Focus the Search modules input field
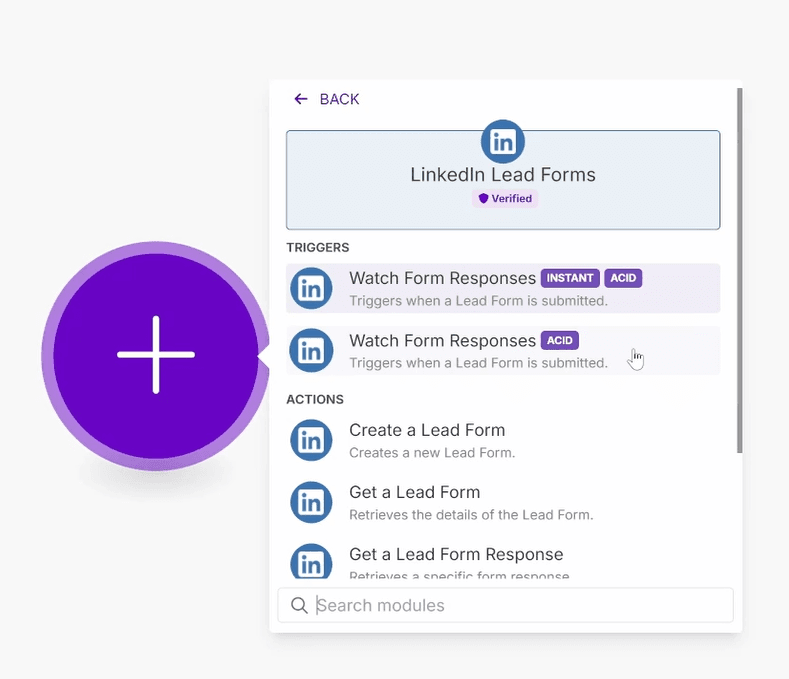Viewport: 789px width, 679px height. (520, 605)
